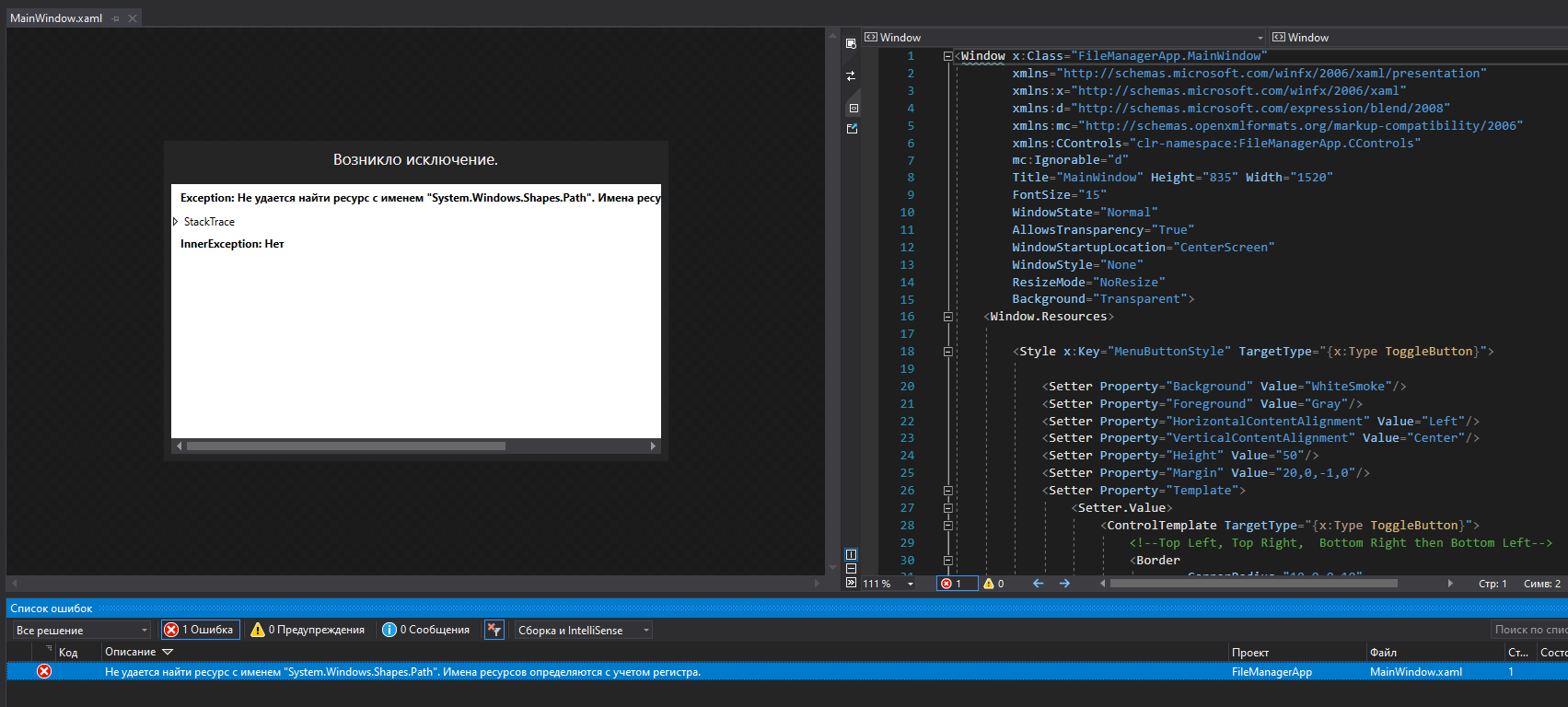Click the exception box horizontal scrollbar
The image size is (1568, 707).
click(345, 446)
